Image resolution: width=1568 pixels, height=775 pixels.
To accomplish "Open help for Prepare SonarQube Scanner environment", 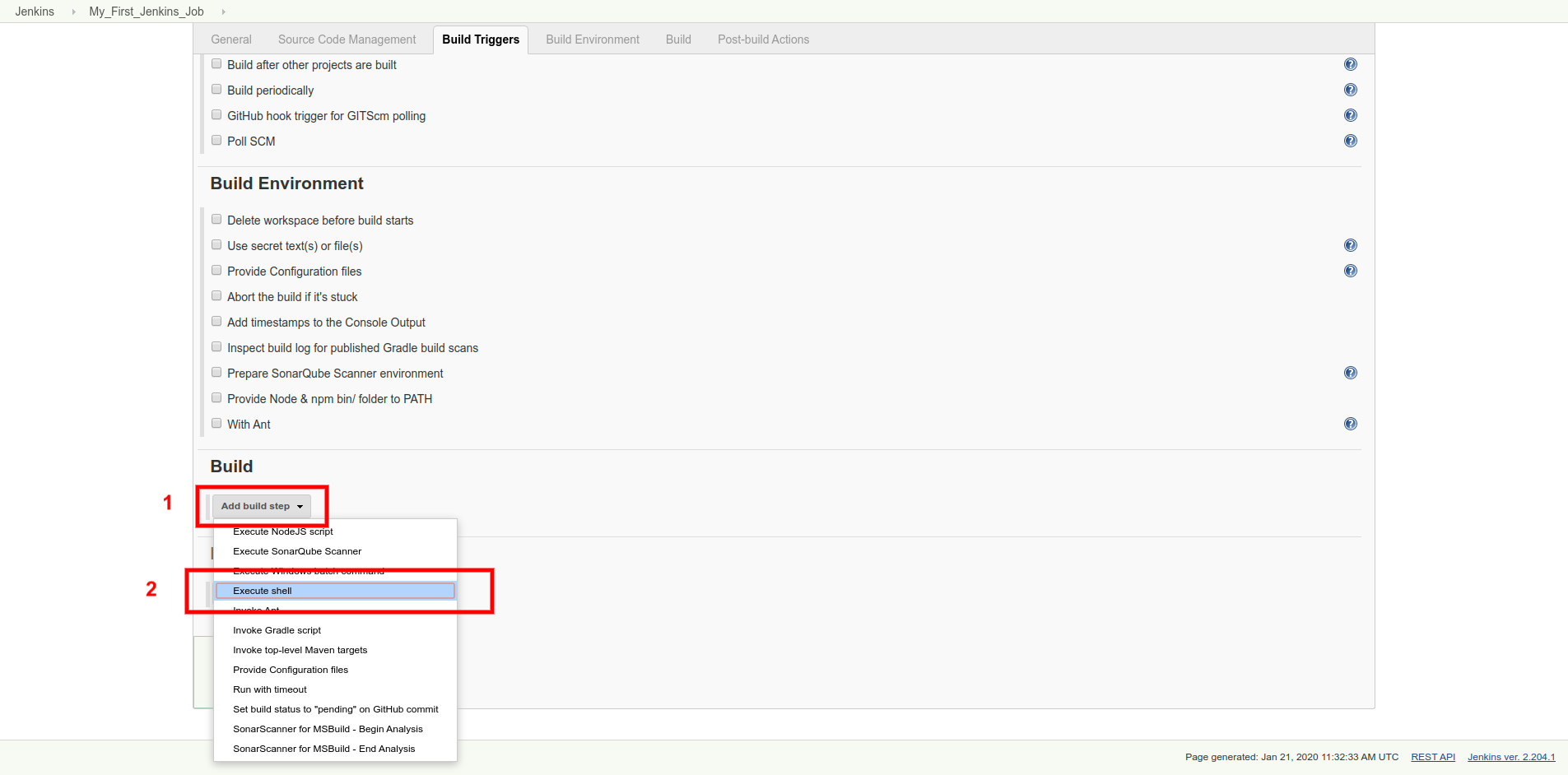I will click(x=1351, y=373).
